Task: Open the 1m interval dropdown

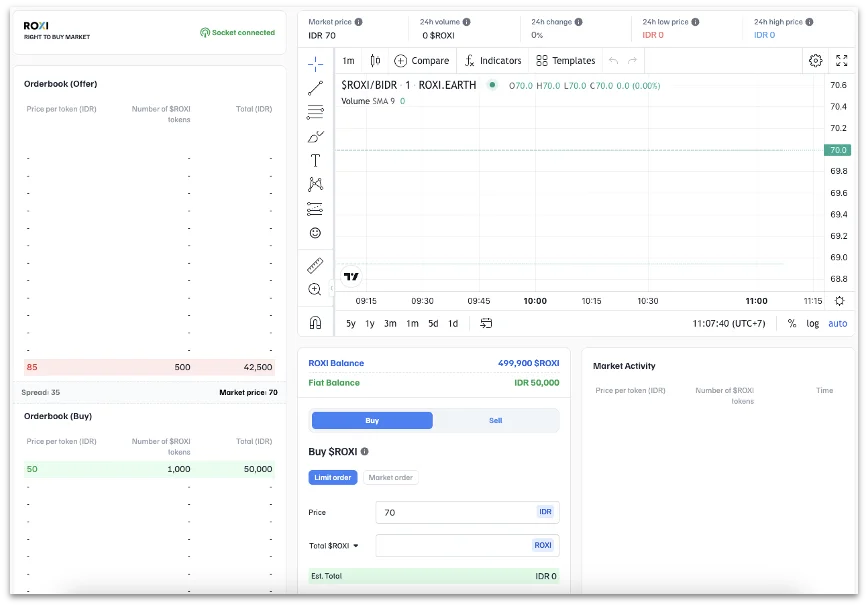Action: [348, 61]
